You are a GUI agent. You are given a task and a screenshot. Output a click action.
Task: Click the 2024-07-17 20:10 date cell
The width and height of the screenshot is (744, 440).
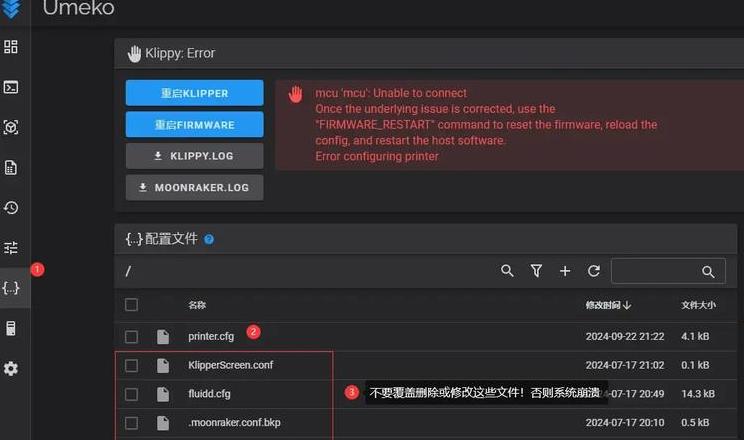pos(625,422)
